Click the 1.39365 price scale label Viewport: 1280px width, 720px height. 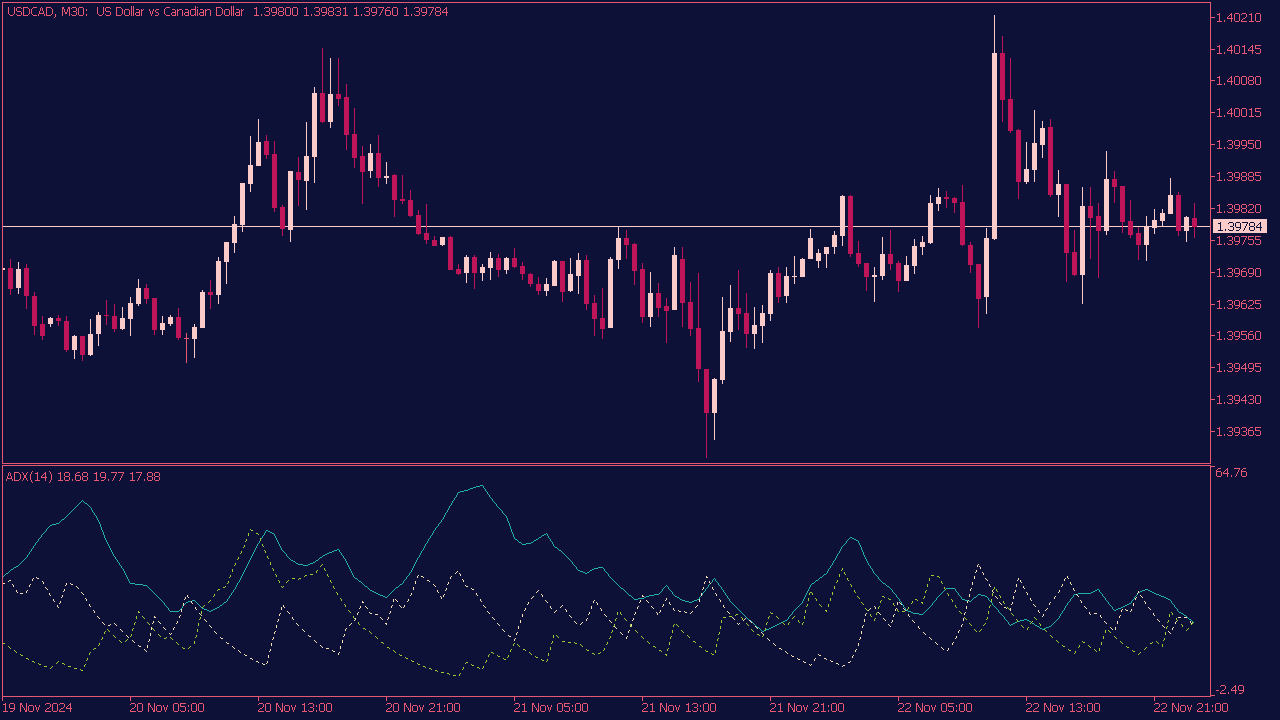(x=1237, y=431)
